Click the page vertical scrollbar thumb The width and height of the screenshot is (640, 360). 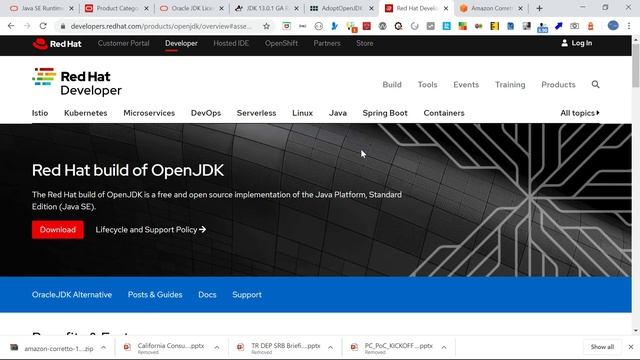636,64
